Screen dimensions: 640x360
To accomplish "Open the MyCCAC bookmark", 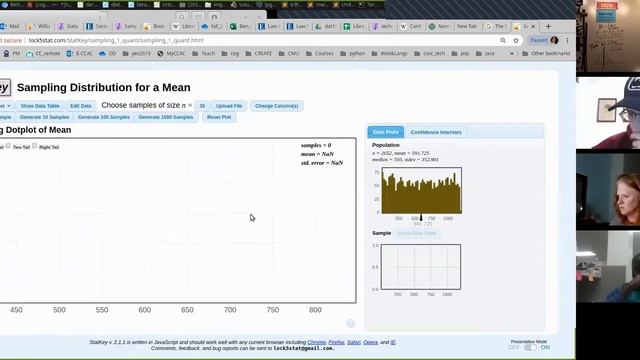I will pos(171,53).
